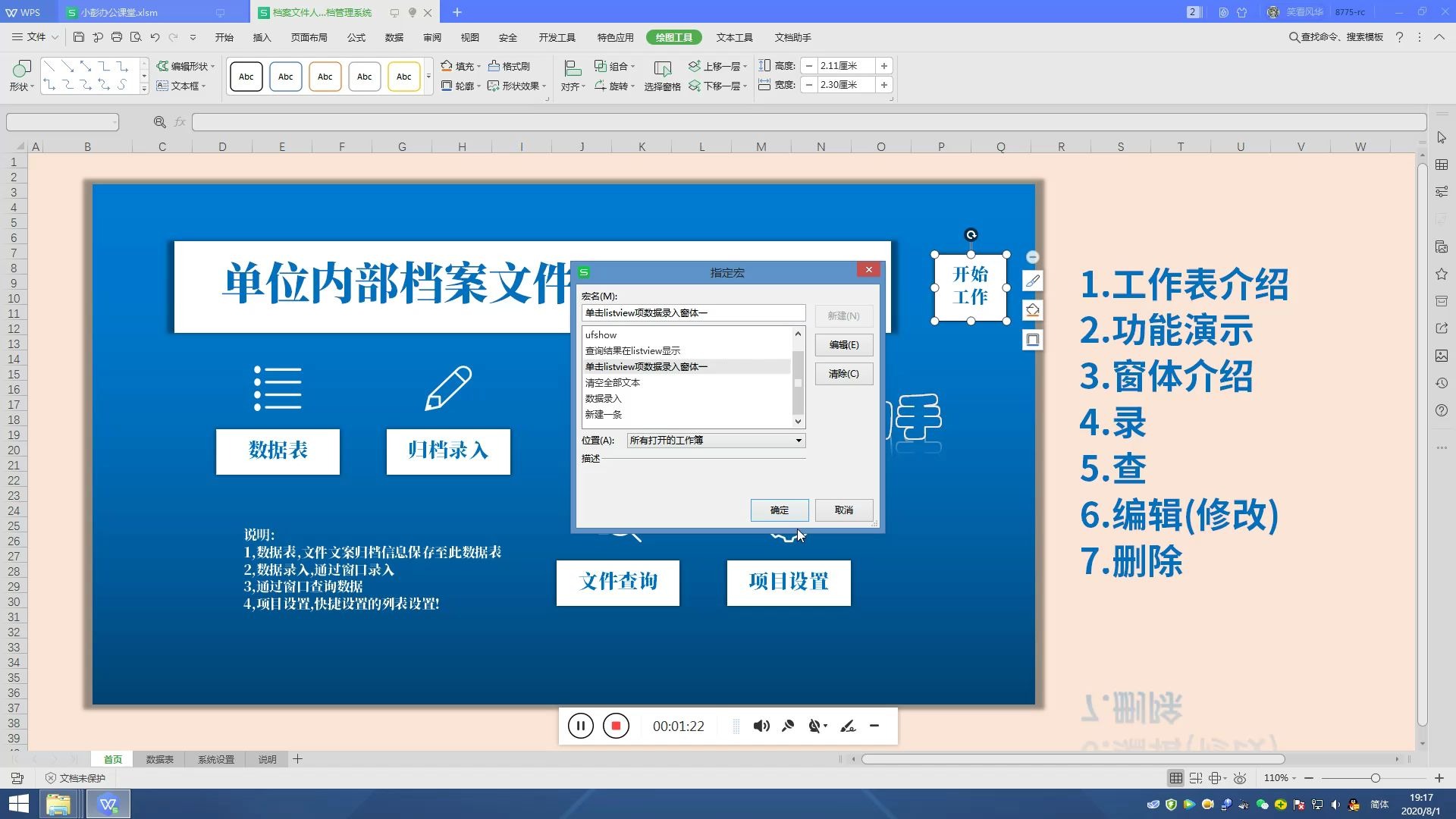This screenshot has height=819, width=1456.
Task: Expand the macro location (位置) combo box
Action: click(x=798, y=441)
